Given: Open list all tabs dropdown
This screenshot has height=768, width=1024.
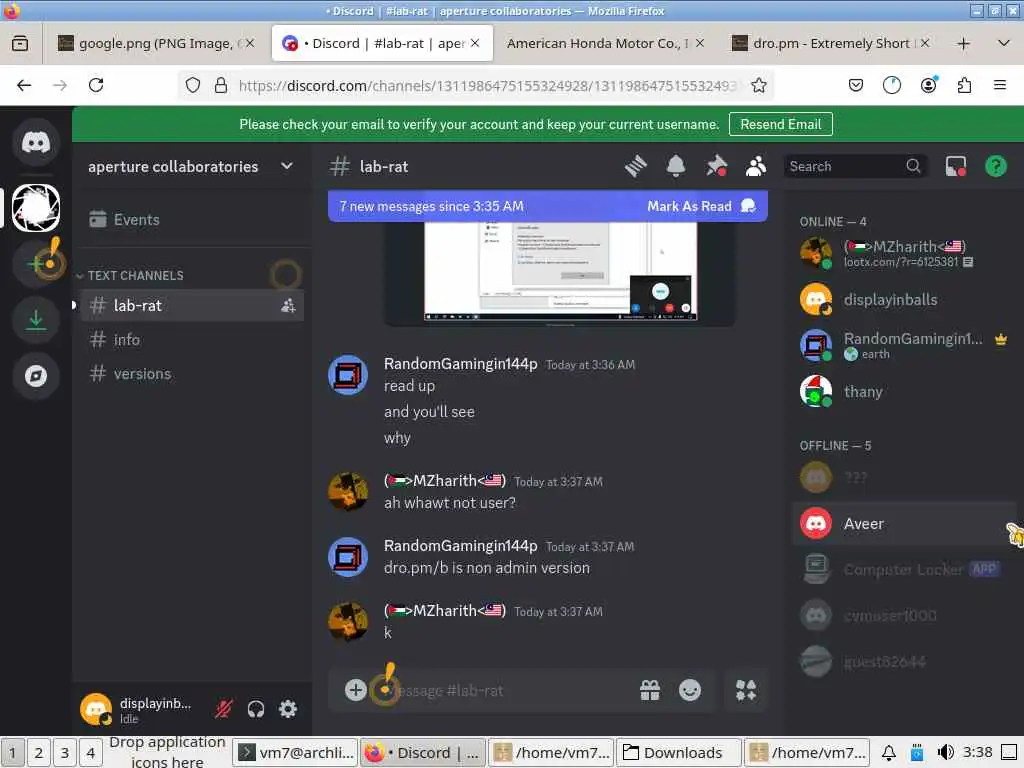Looking at the screenshot, I should tap(1004, 44).
